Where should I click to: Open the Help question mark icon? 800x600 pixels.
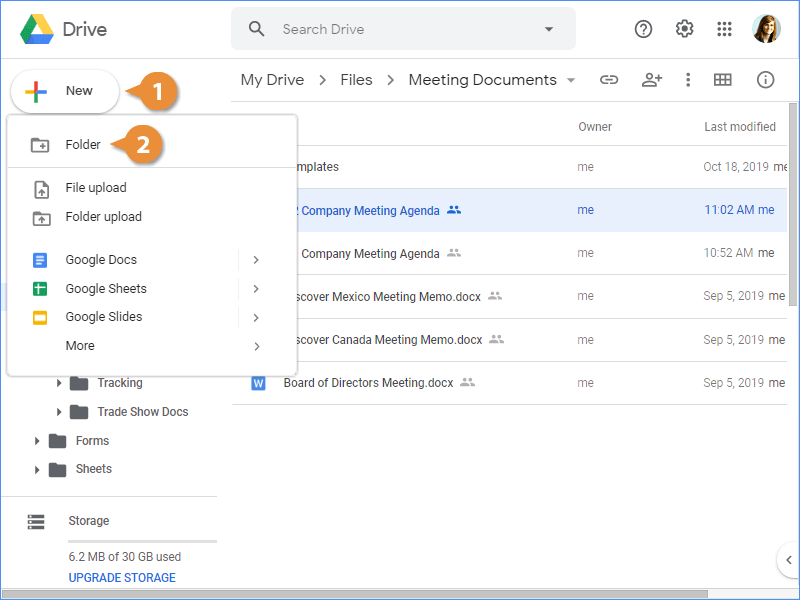tap(644, 29)
